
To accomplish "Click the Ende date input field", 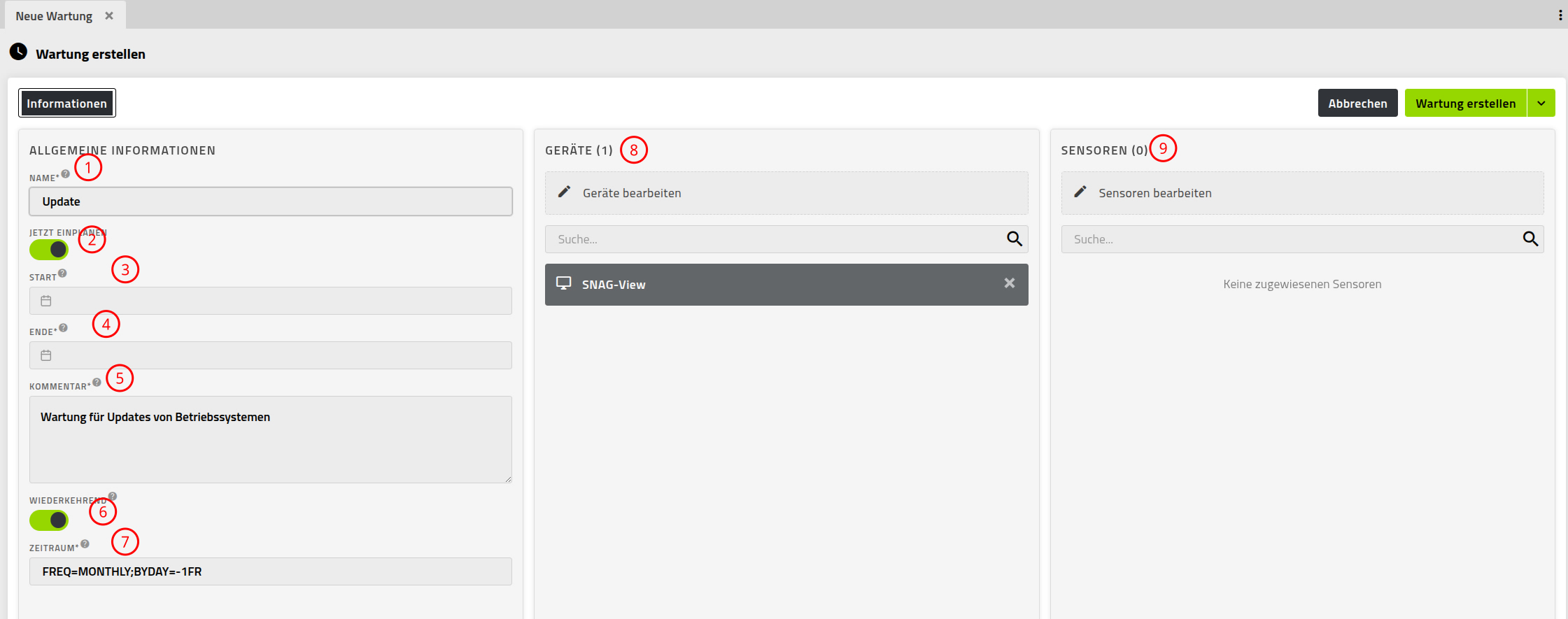I will click(271, 355).
